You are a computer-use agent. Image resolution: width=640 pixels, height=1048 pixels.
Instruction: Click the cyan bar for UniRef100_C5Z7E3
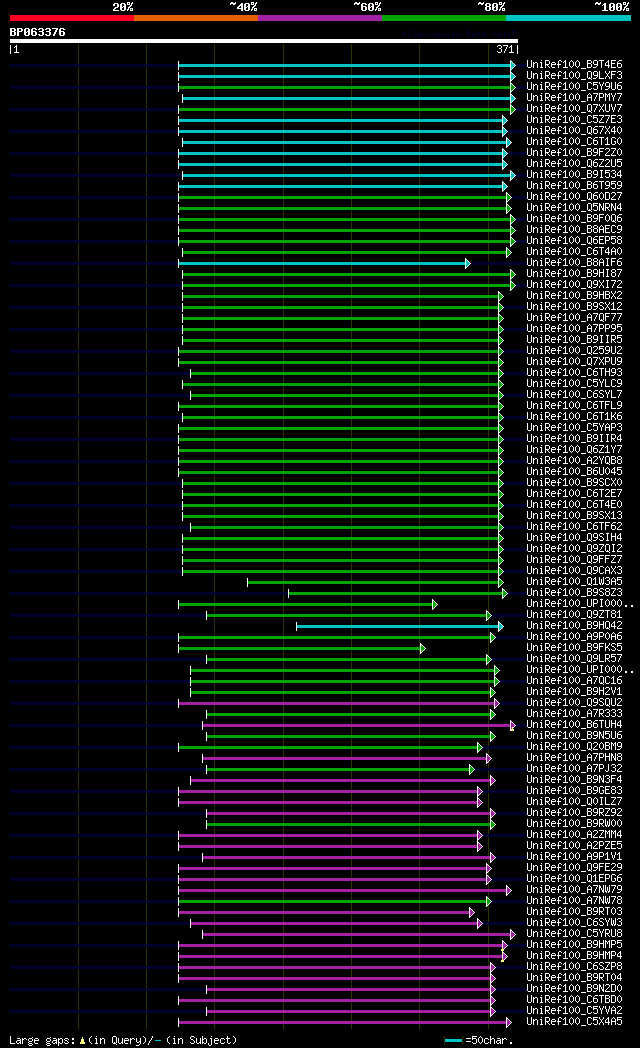(343, 120)
